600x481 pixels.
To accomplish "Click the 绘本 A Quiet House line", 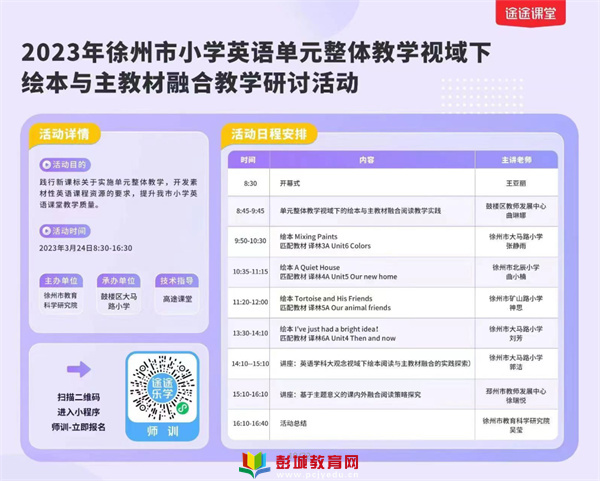I will click(310, 267).
